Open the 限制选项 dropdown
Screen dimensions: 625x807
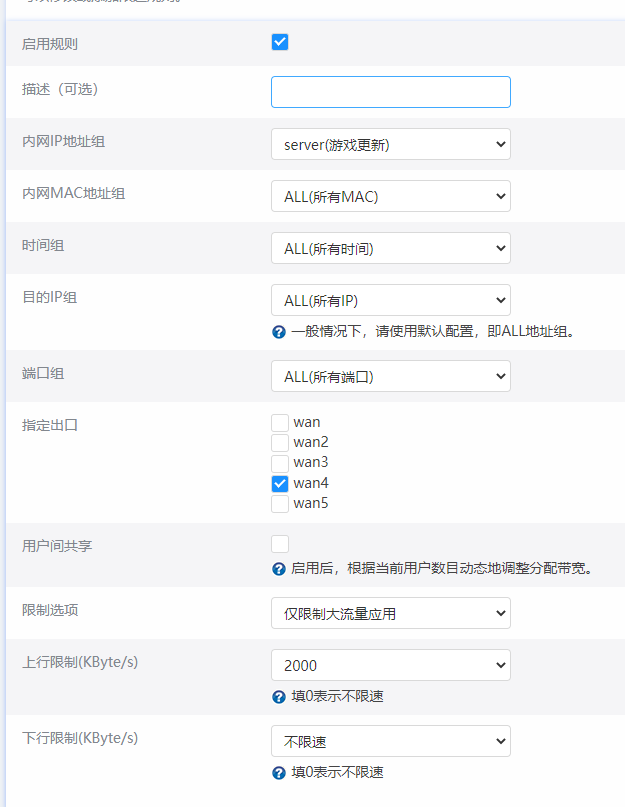tap(390, 613)
